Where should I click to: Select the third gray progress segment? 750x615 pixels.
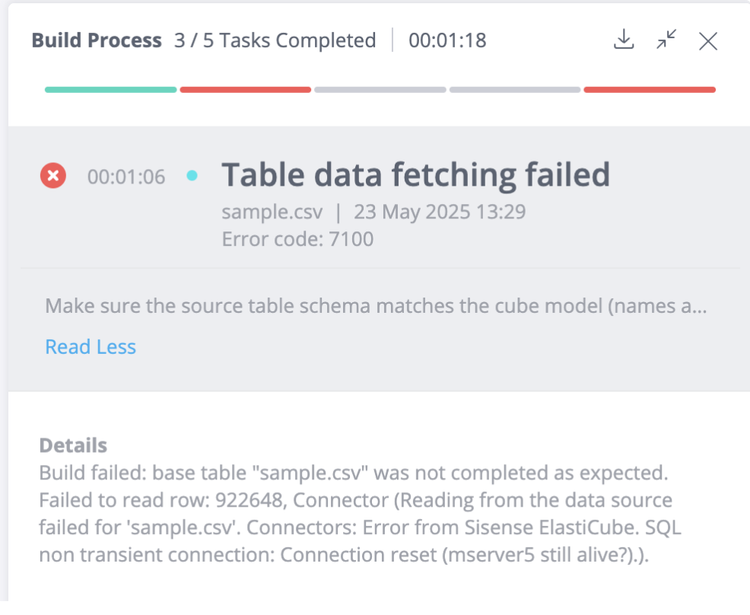pyautogui.click(x=380, y=90)
